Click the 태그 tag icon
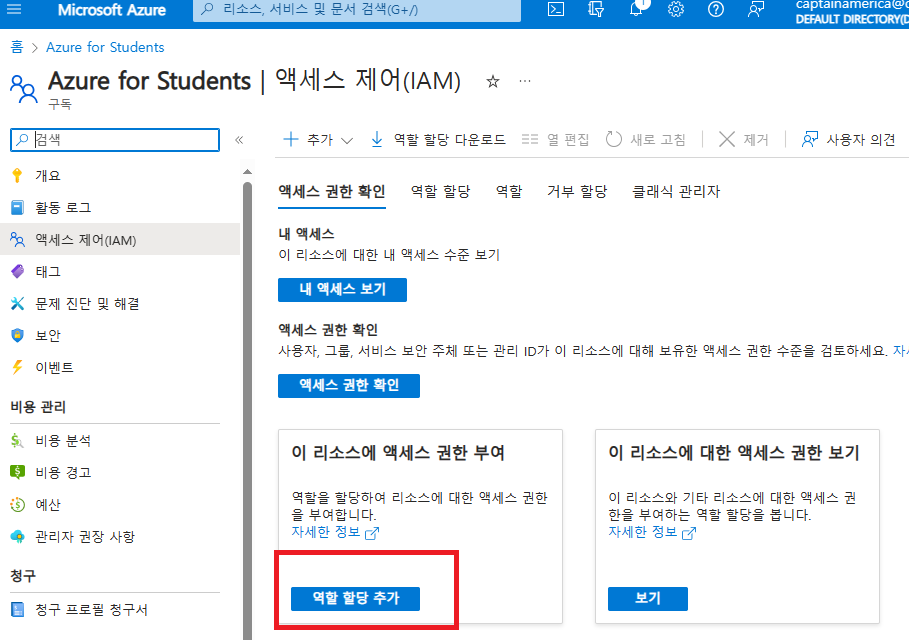This screenshot has height=640, width=909. click(x=17, y=271)
